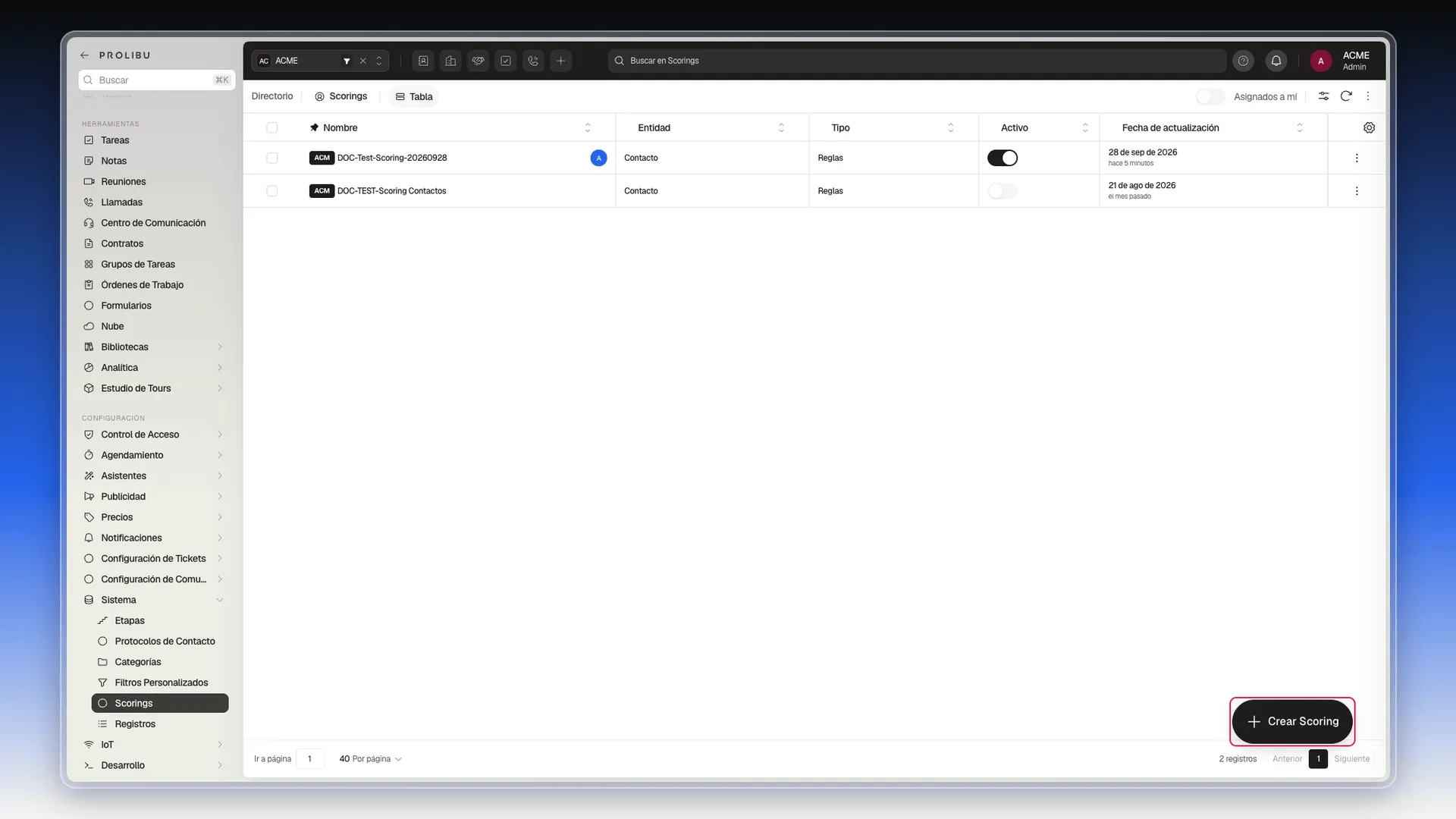Check the DOC-TEST-Scoring Contactos row checkbox
Screen dimensions: 1456x819
[272, 191]
